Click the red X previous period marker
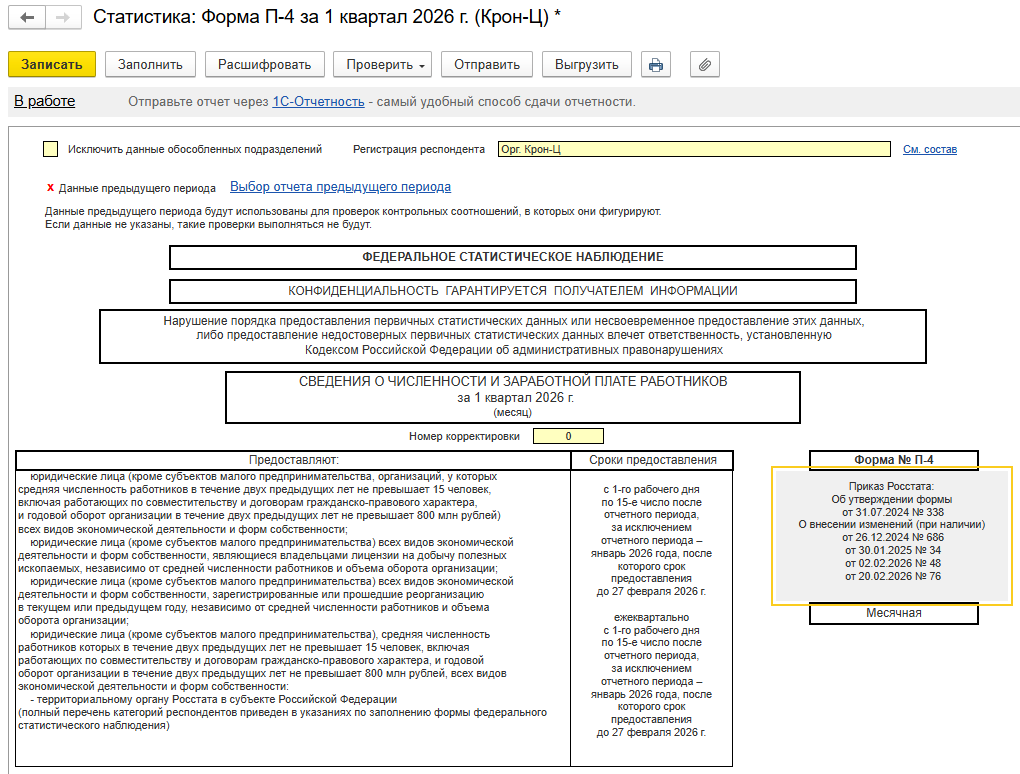Viewport: 1020px width, 774px height. 50,187
